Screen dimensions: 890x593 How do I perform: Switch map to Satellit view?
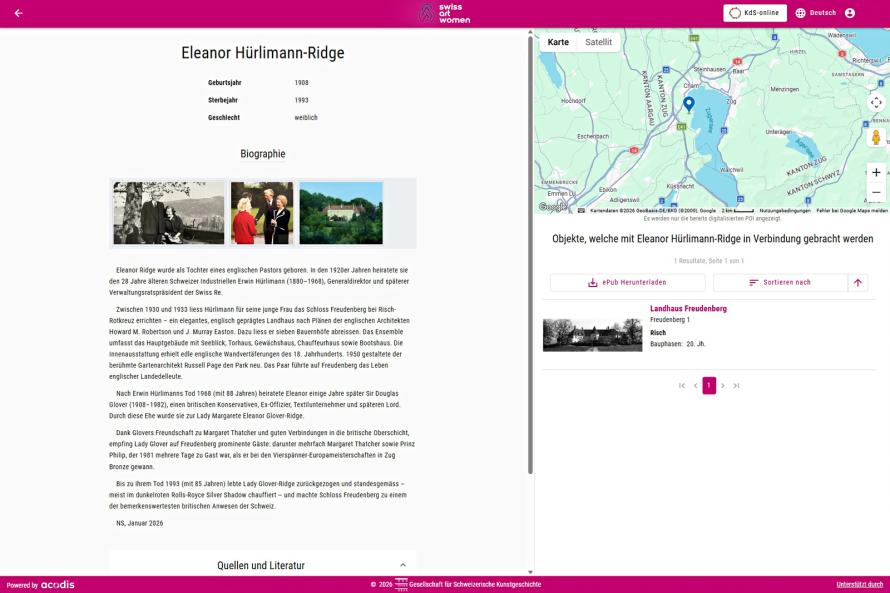point(598,42)
